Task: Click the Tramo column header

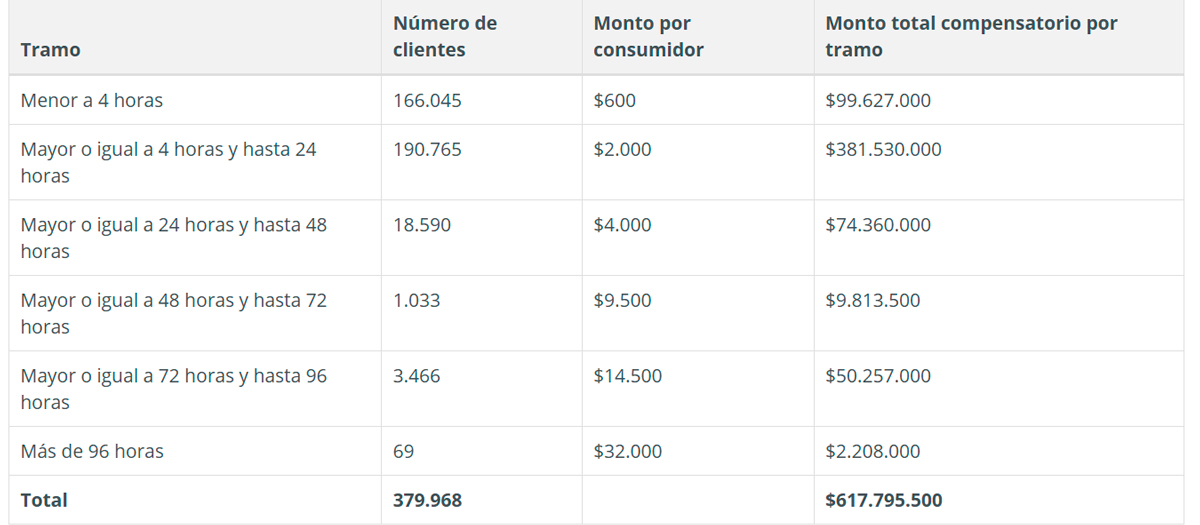Action: click(x=51, y=50)
